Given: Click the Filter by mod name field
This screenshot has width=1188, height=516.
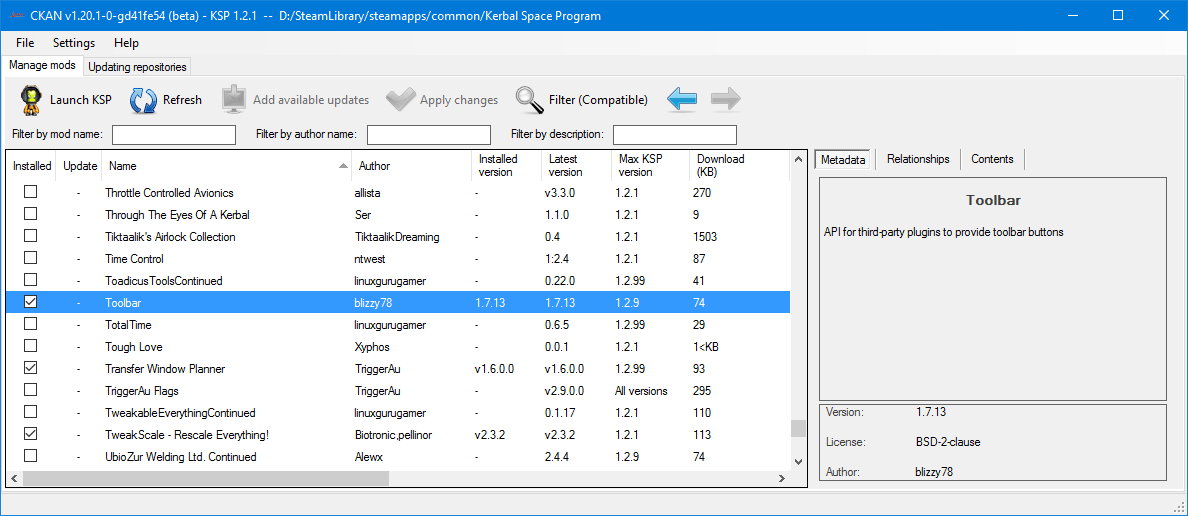Looking at the screenshot, I should point(174,135).
